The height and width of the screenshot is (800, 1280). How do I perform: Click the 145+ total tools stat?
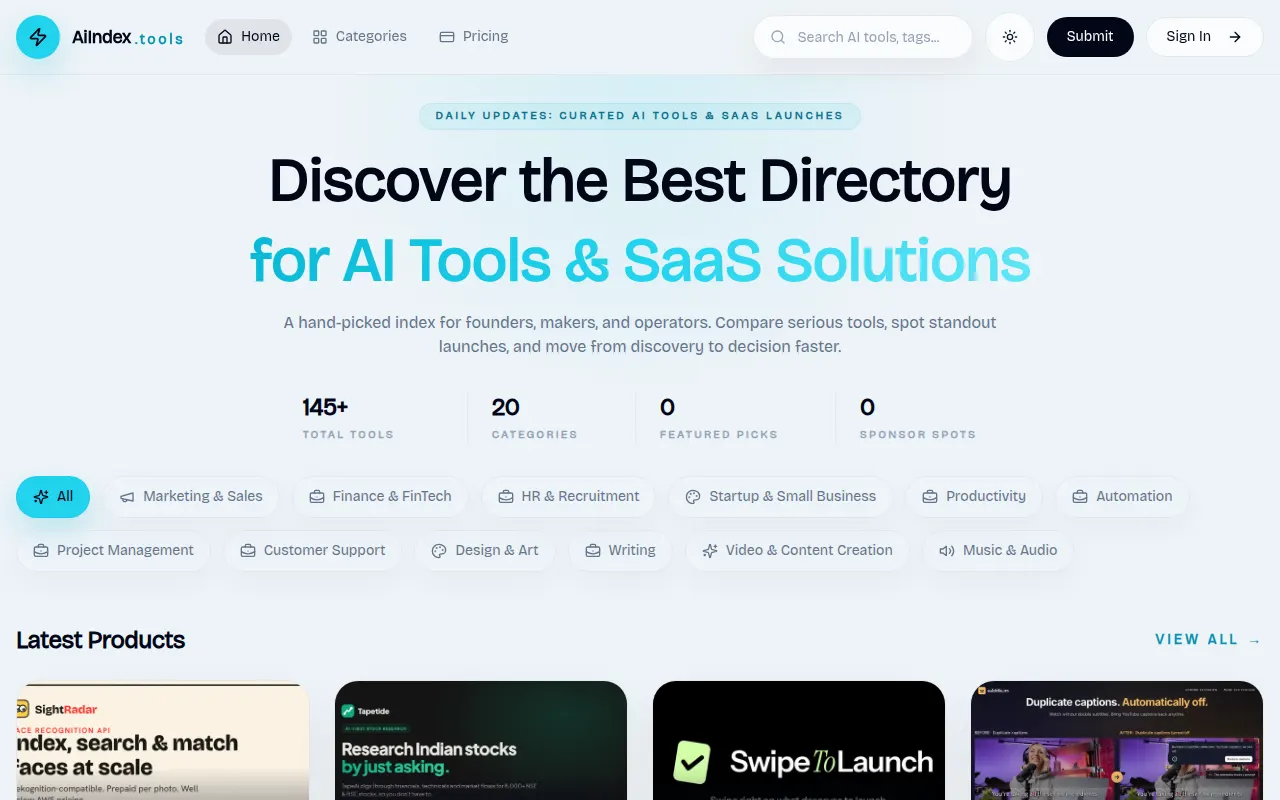pyautogui.click(x=348, y=418)
